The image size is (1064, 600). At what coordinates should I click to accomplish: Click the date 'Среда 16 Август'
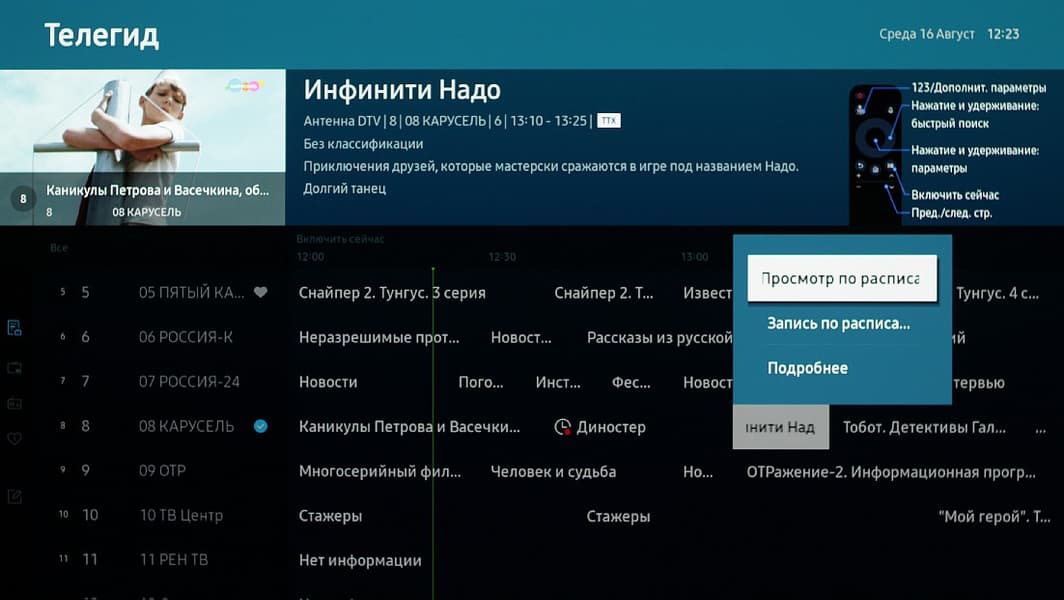pyautogui.click(x=926, y=34)
